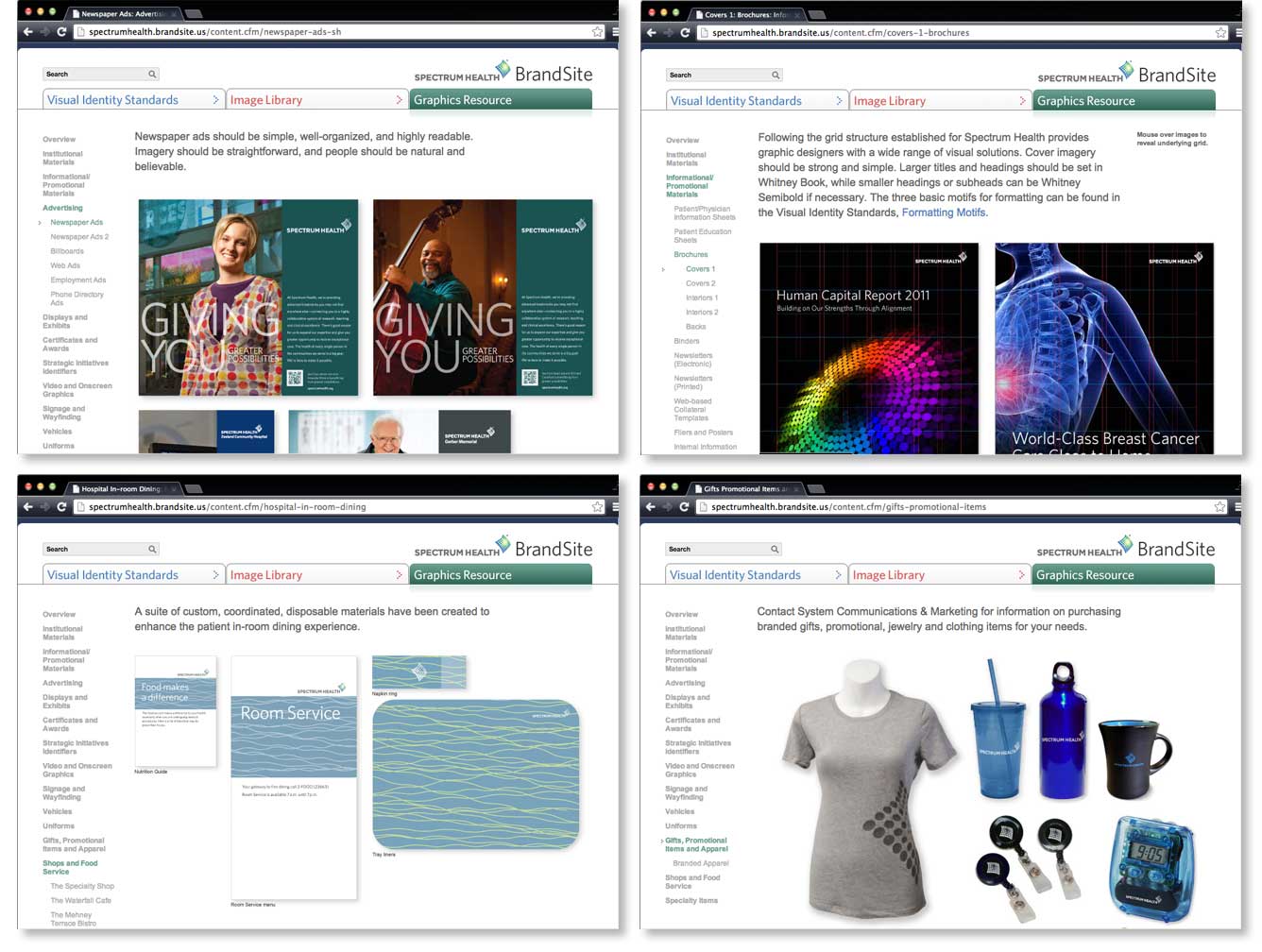This screenshot has width=1262, height=952.
Task: Click Employment Ads in sidebar
Action: click(x=78, y=280)
